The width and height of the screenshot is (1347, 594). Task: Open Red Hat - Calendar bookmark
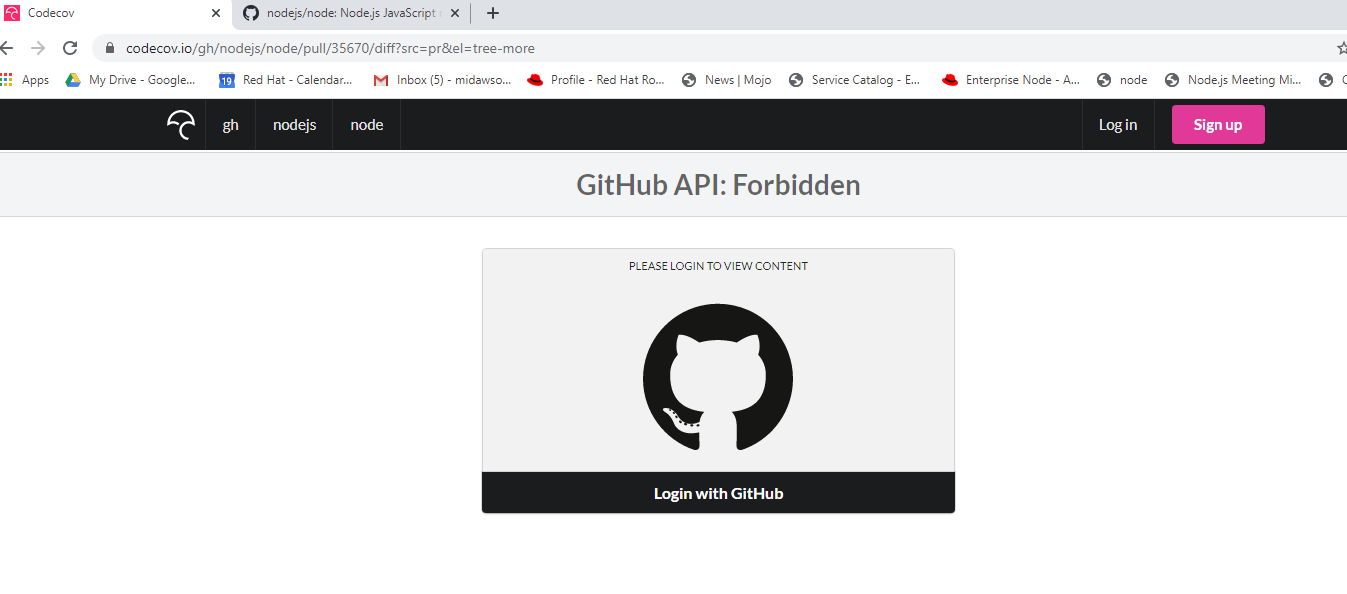tap(285, 80)
